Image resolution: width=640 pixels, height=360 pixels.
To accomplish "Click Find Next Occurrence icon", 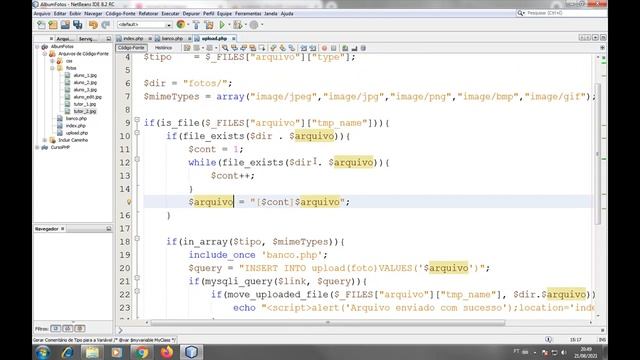I will 244,48.
